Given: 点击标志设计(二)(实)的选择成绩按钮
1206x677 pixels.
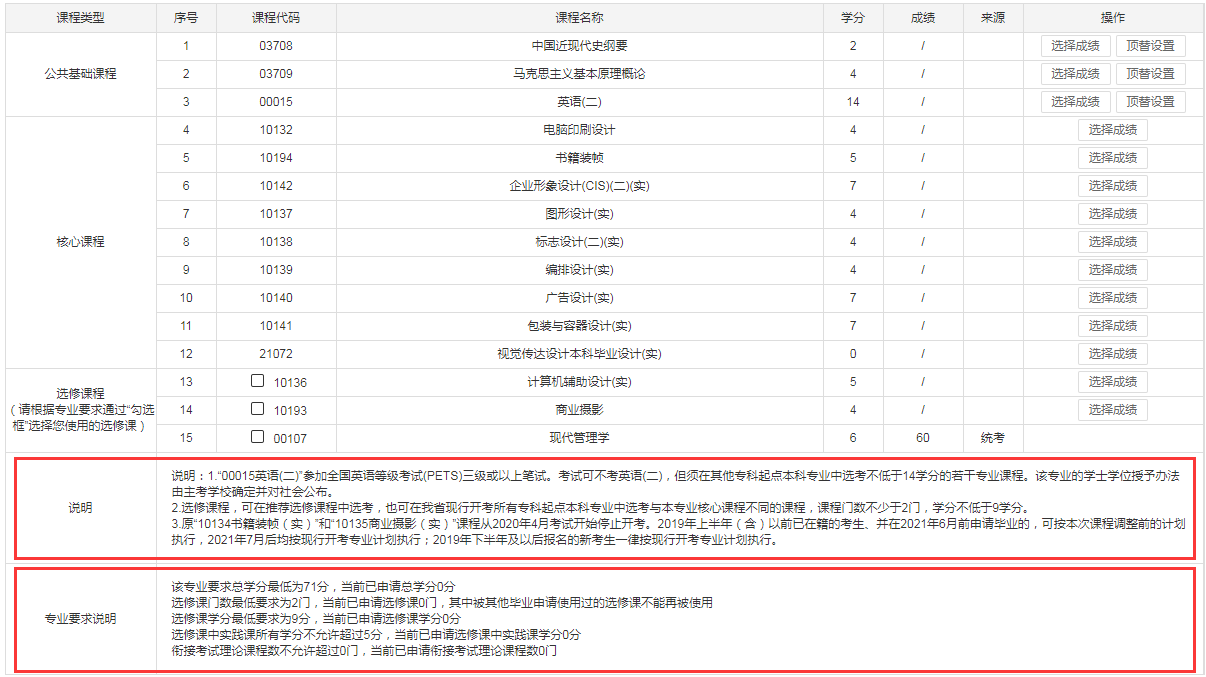Looking at the screenshot, I should pos(1112,241).
